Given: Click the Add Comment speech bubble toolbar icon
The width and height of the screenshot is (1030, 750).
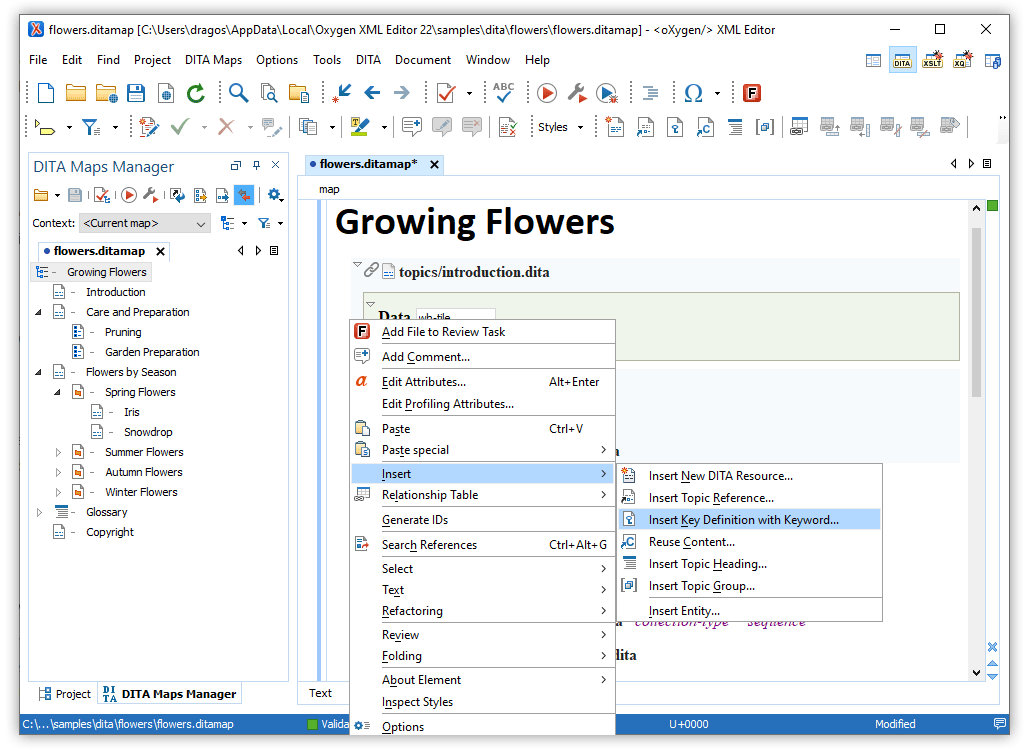Looking at the screenshot, I should click(412, 126).
